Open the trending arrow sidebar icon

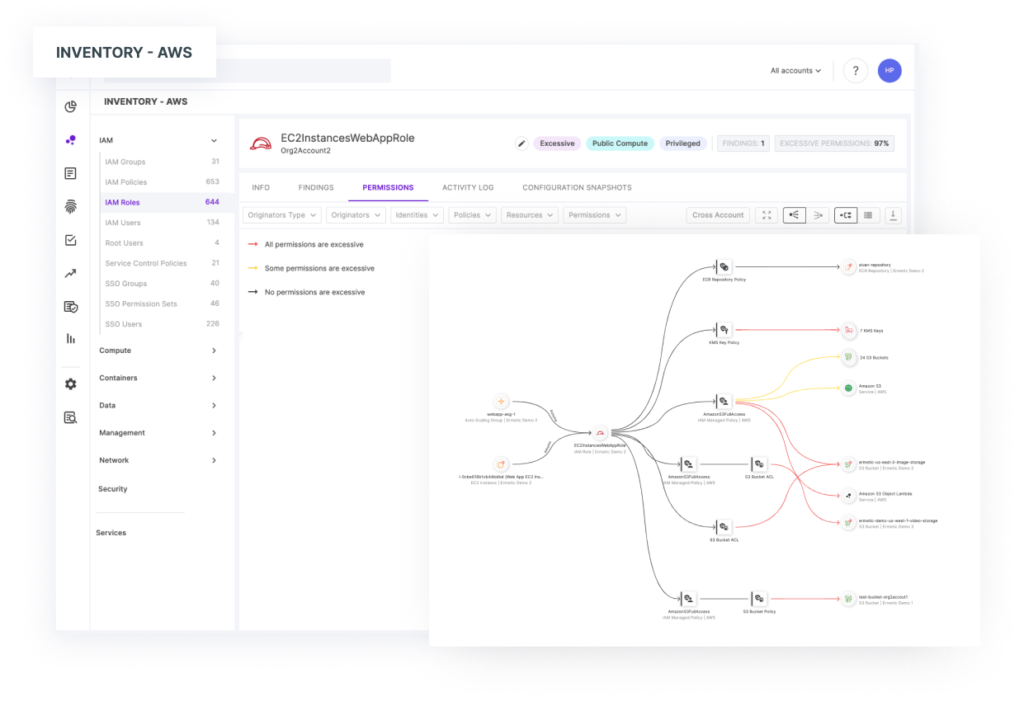pos(71,273)
